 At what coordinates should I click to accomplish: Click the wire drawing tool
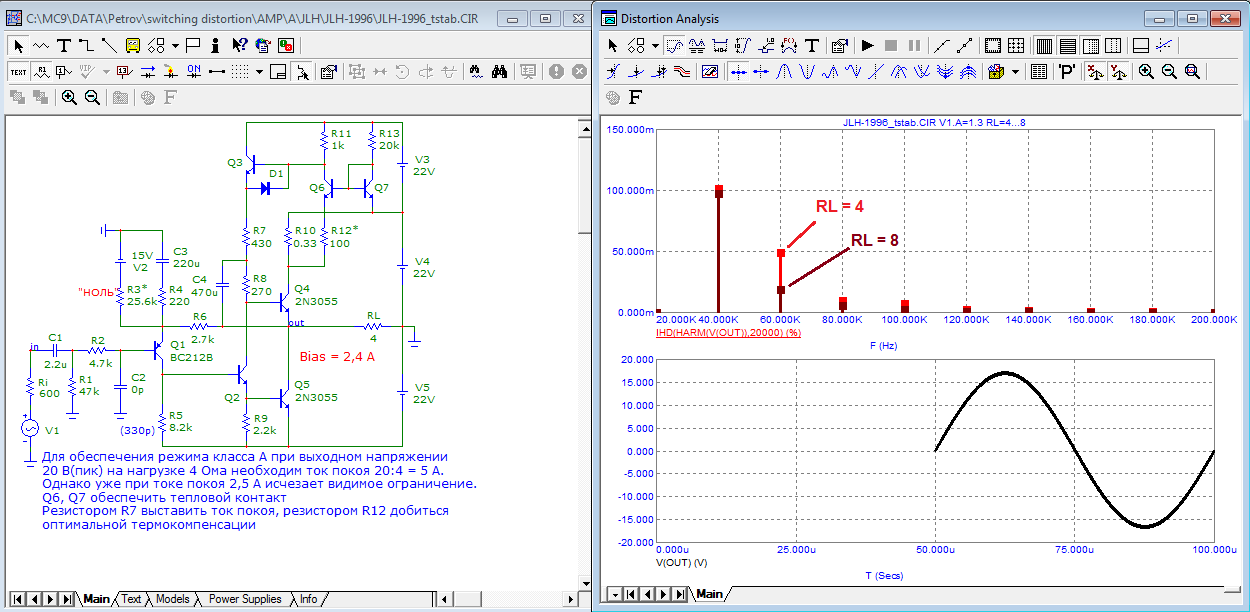tap(86, 45)
